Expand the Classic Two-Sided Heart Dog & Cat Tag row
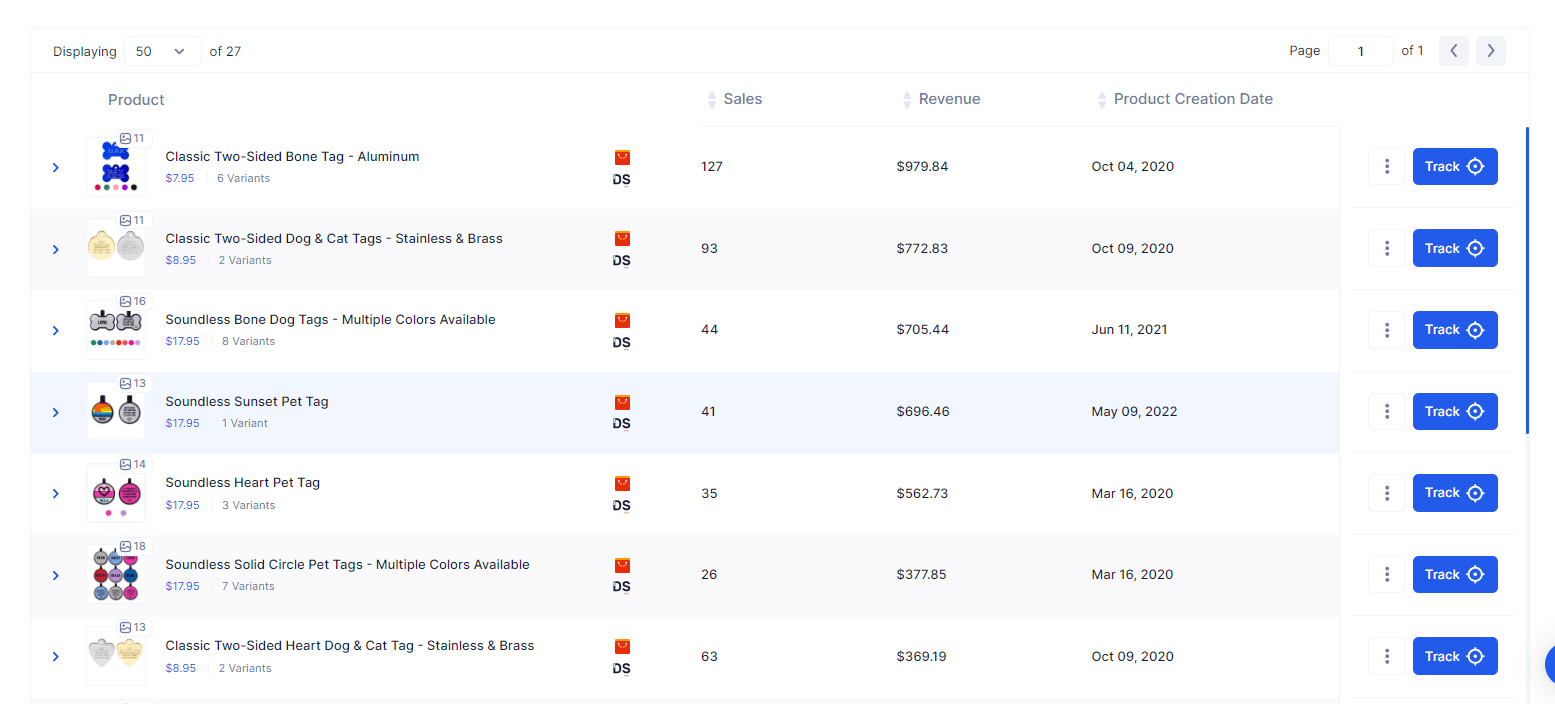The image size is (1555, 704). click(x=55, y=656)
